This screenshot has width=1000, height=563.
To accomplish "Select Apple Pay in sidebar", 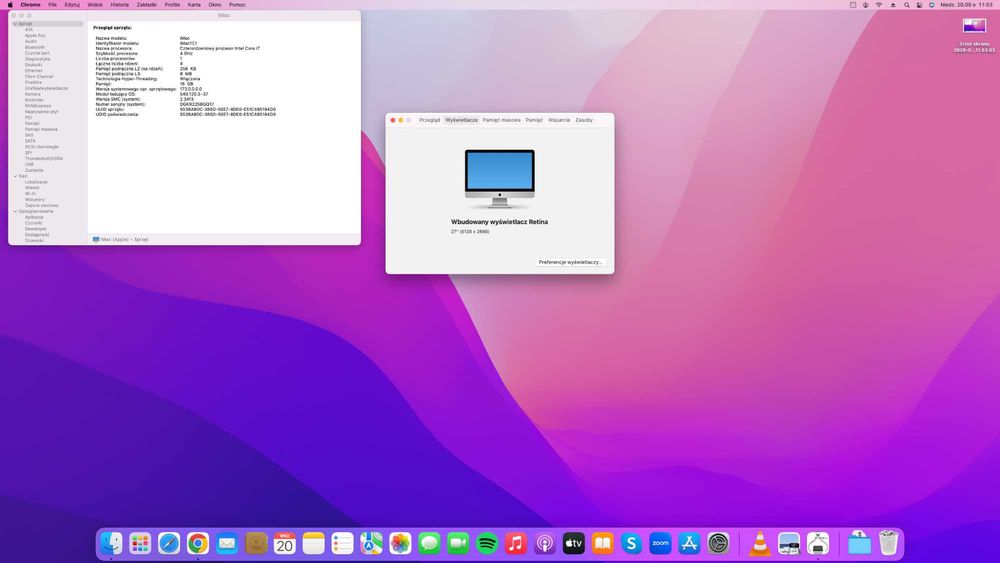I will tap(35, 36).
